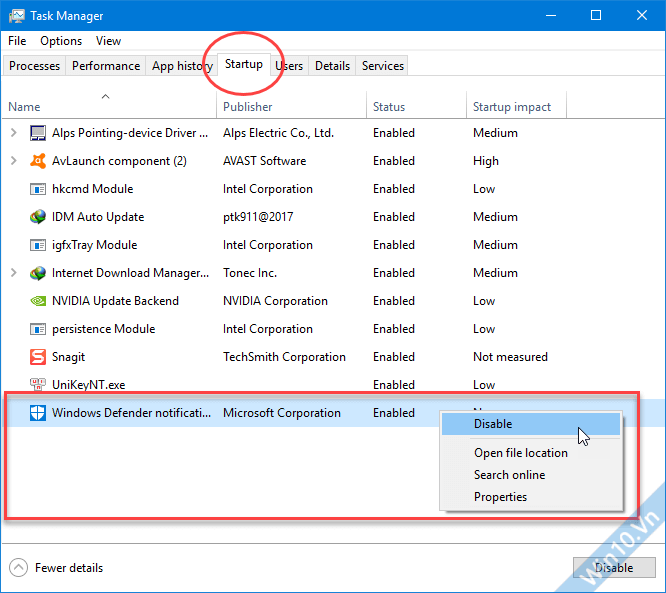Screen dimensions: 666x593
Task: Switch to the App history tab
Action: pos(182,66)
